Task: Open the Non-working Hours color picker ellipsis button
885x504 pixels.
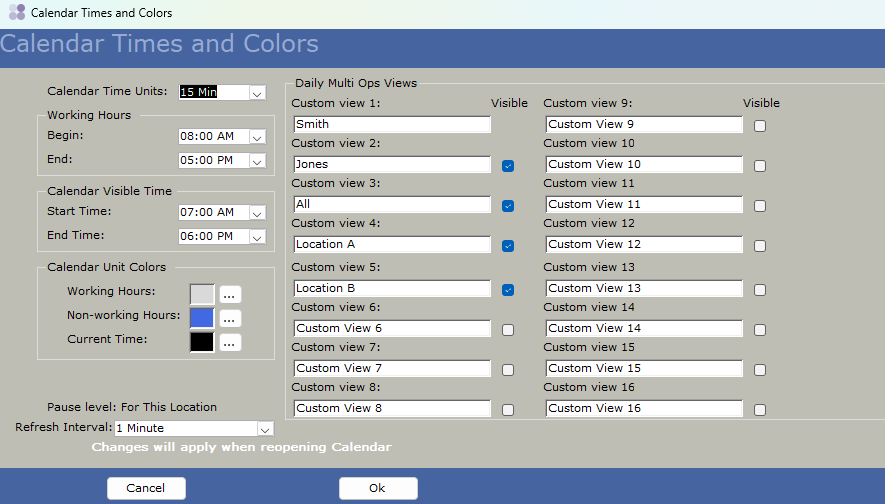Action: 230,318
